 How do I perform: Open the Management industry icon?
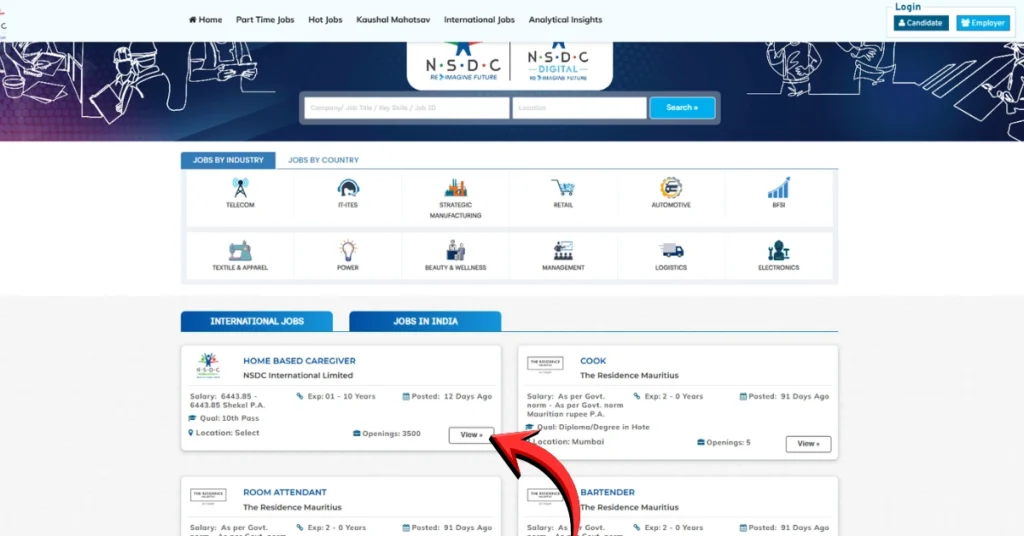click(x=563, y=251)
